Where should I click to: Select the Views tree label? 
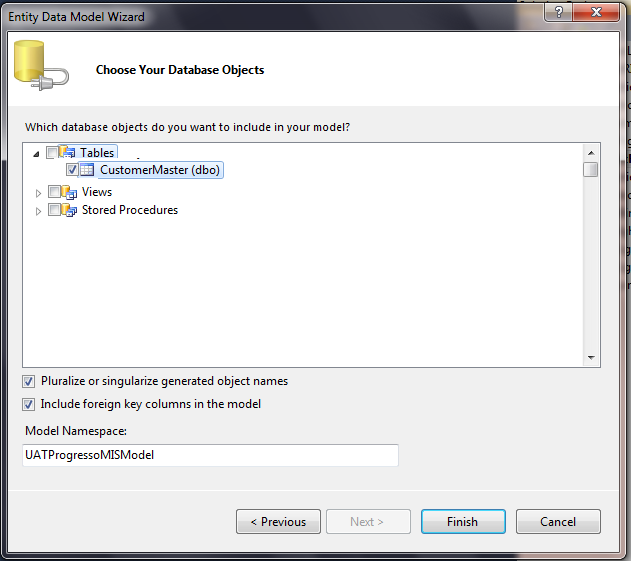97,192
